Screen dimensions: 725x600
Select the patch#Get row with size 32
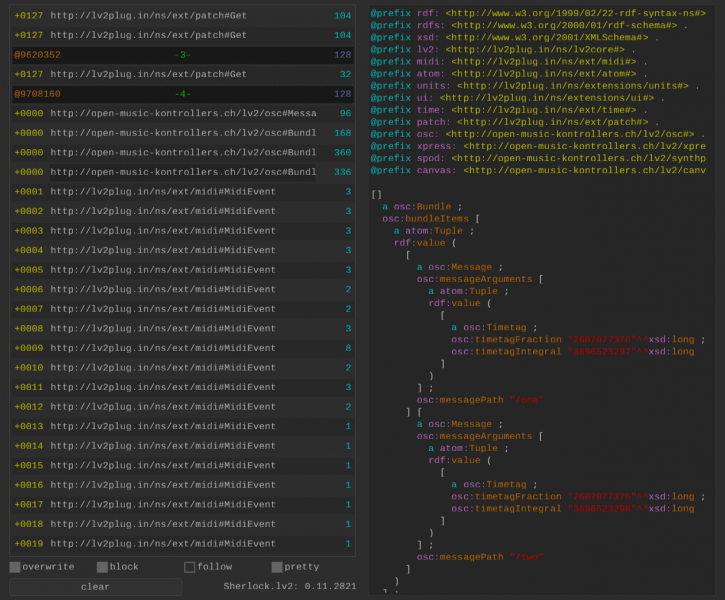(182, 74)
